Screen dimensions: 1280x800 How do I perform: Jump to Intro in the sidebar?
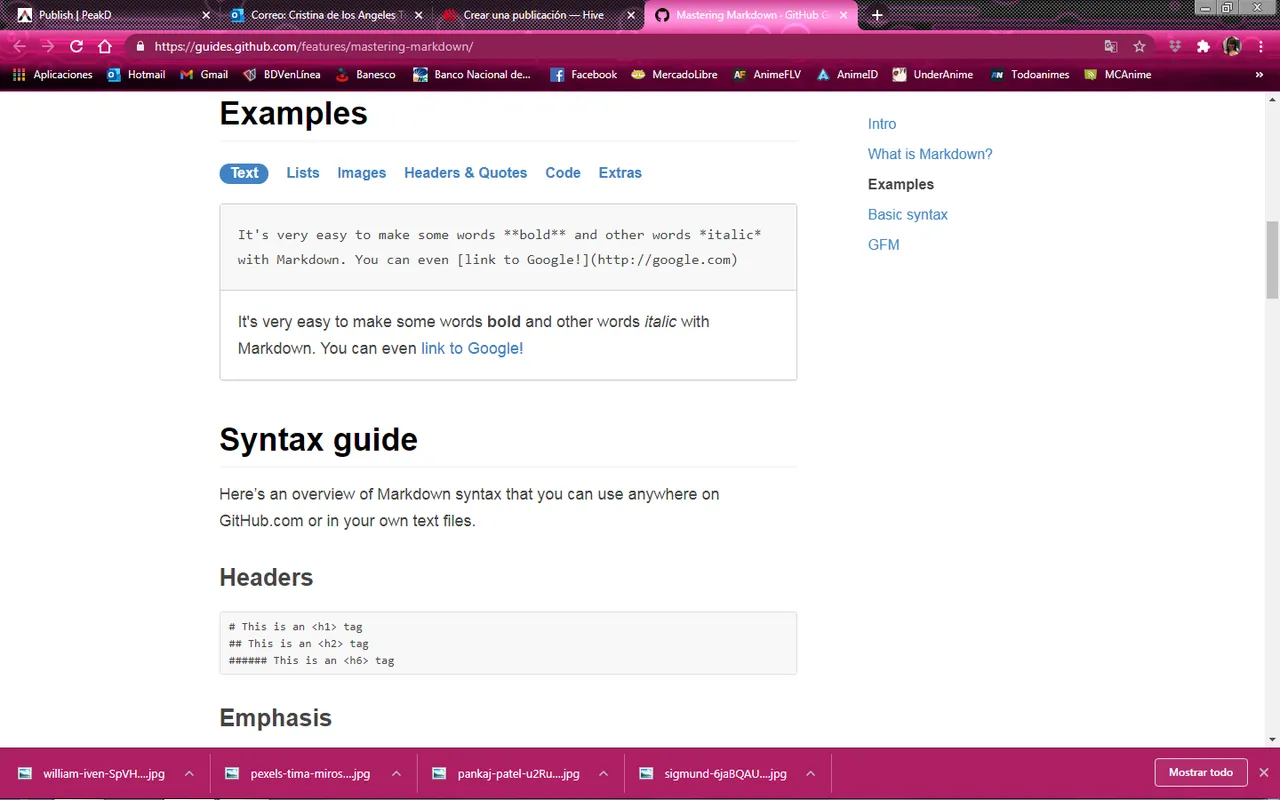point(882,124)
